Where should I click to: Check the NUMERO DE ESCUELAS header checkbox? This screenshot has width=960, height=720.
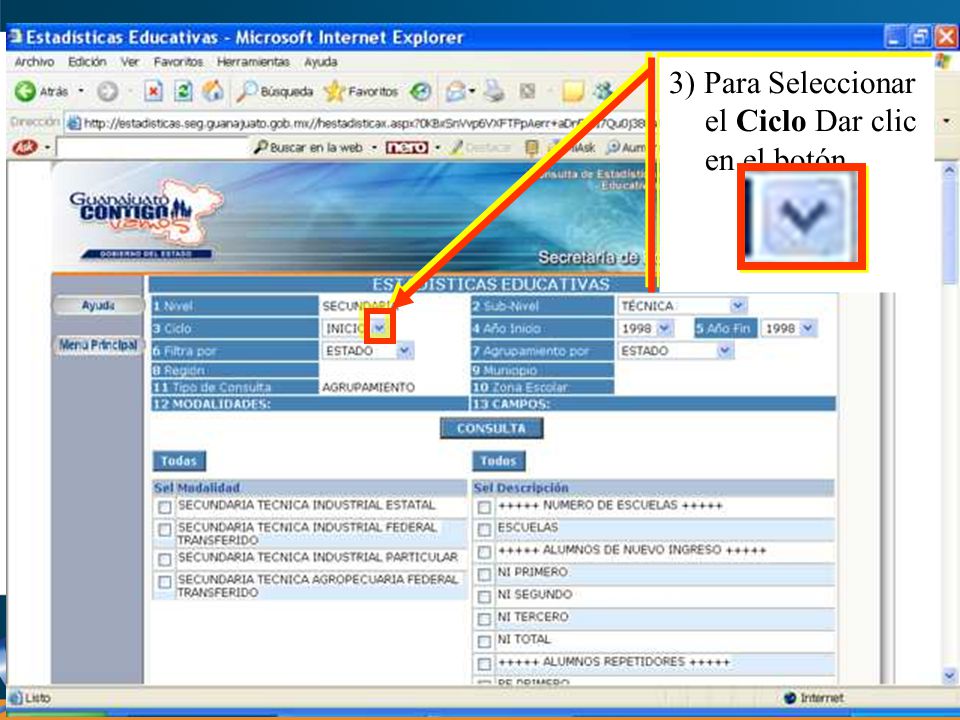[x=484, y=508]
